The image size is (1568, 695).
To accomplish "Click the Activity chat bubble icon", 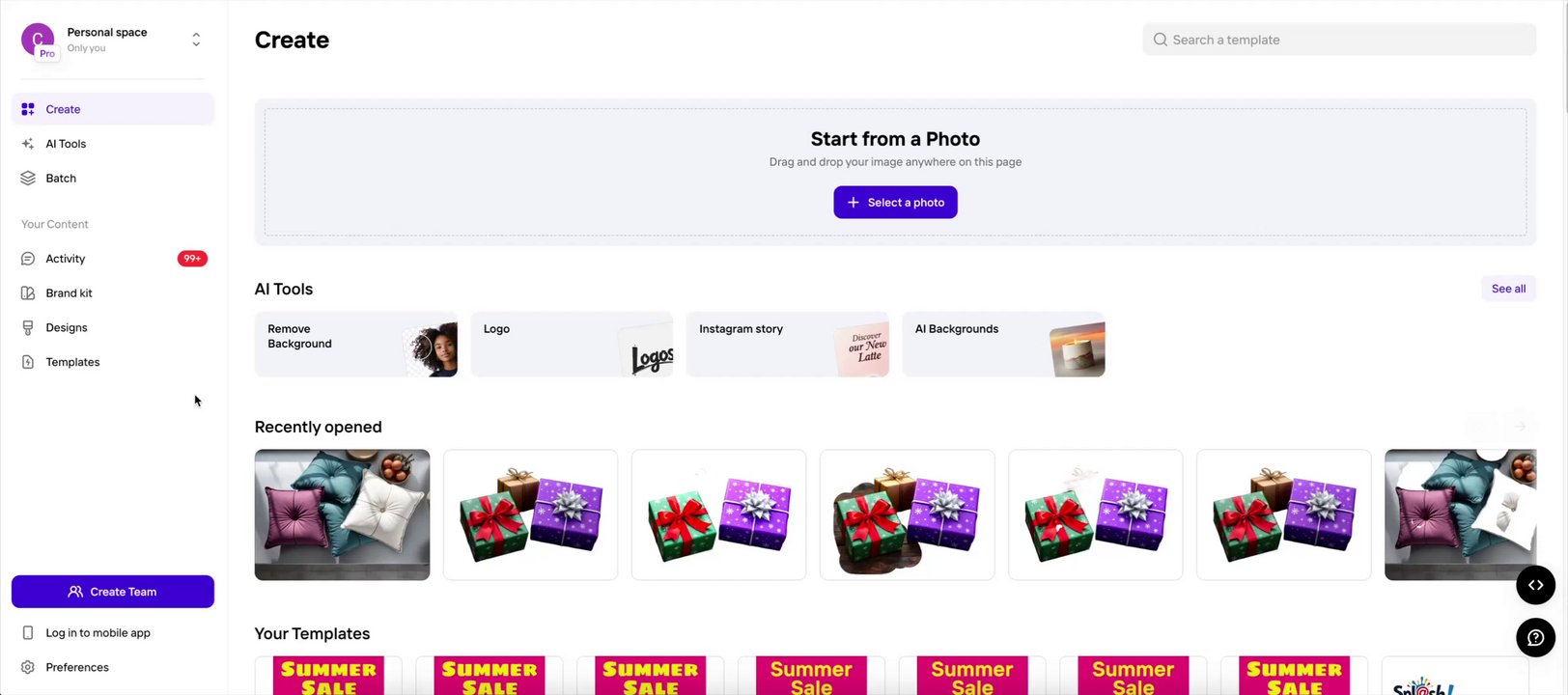I will (x=28, y=259).
